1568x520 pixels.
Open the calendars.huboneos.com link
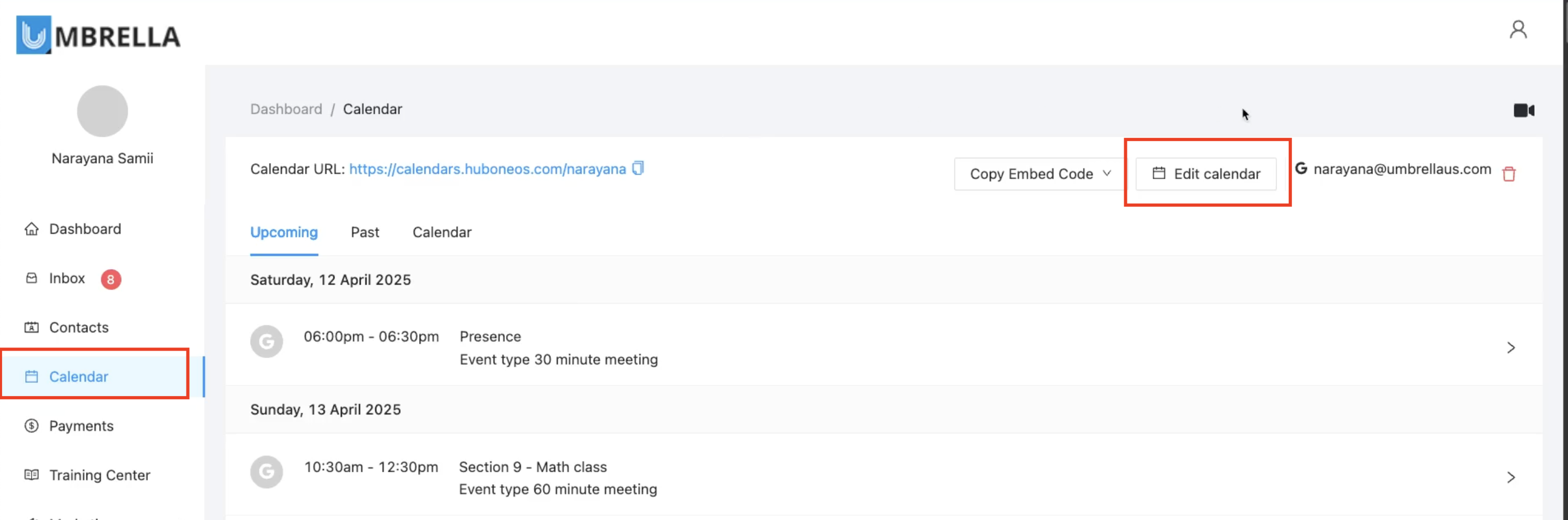[487, 169]
